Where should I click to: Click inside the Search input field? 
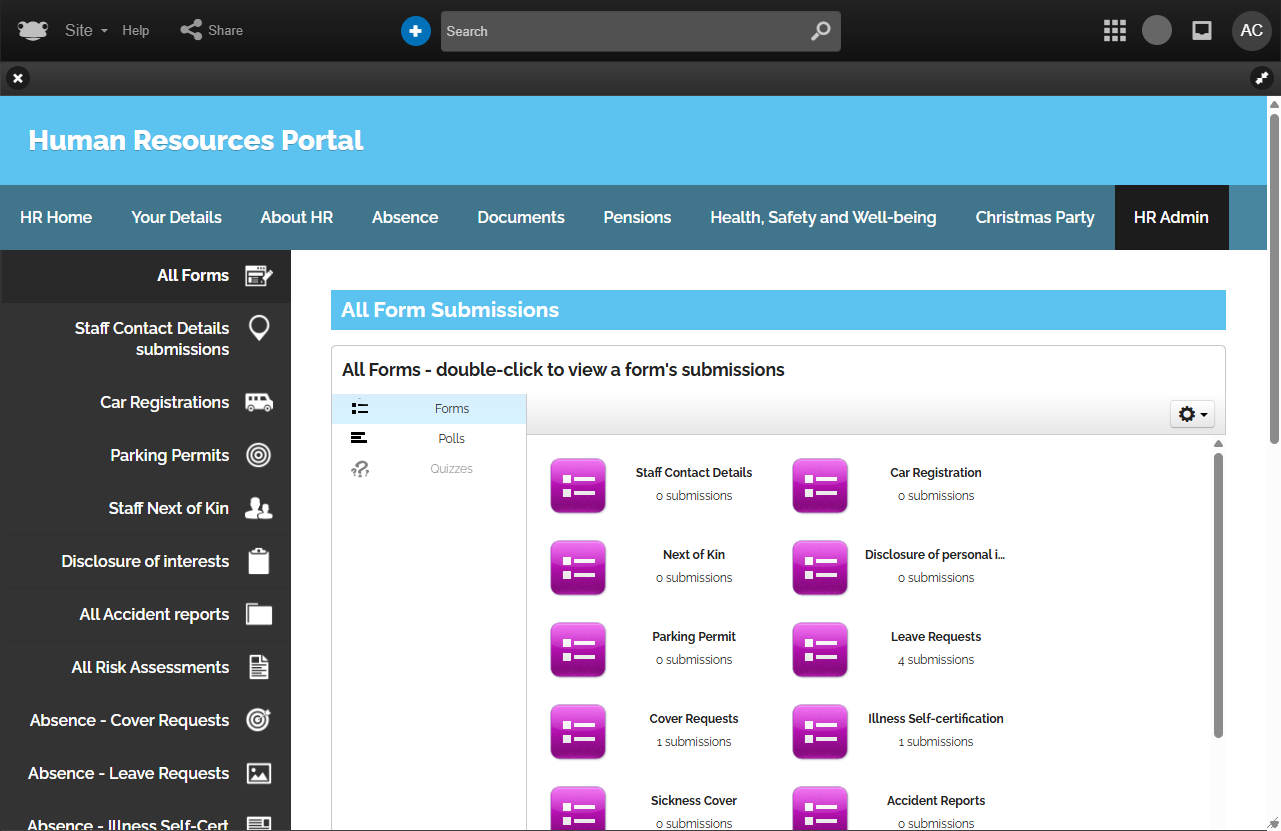620,31
